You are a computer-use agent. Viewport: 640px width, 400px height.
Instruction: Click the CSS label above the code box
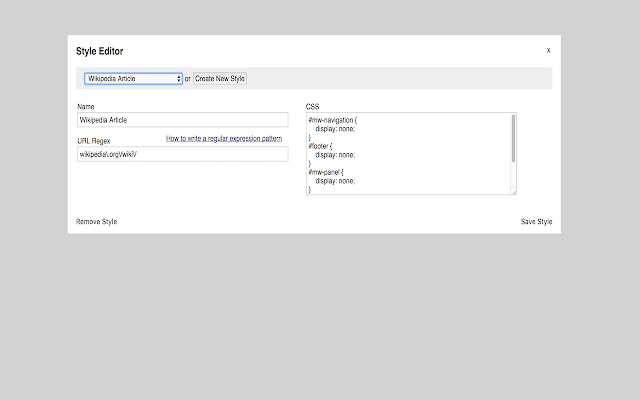(312, 106)
